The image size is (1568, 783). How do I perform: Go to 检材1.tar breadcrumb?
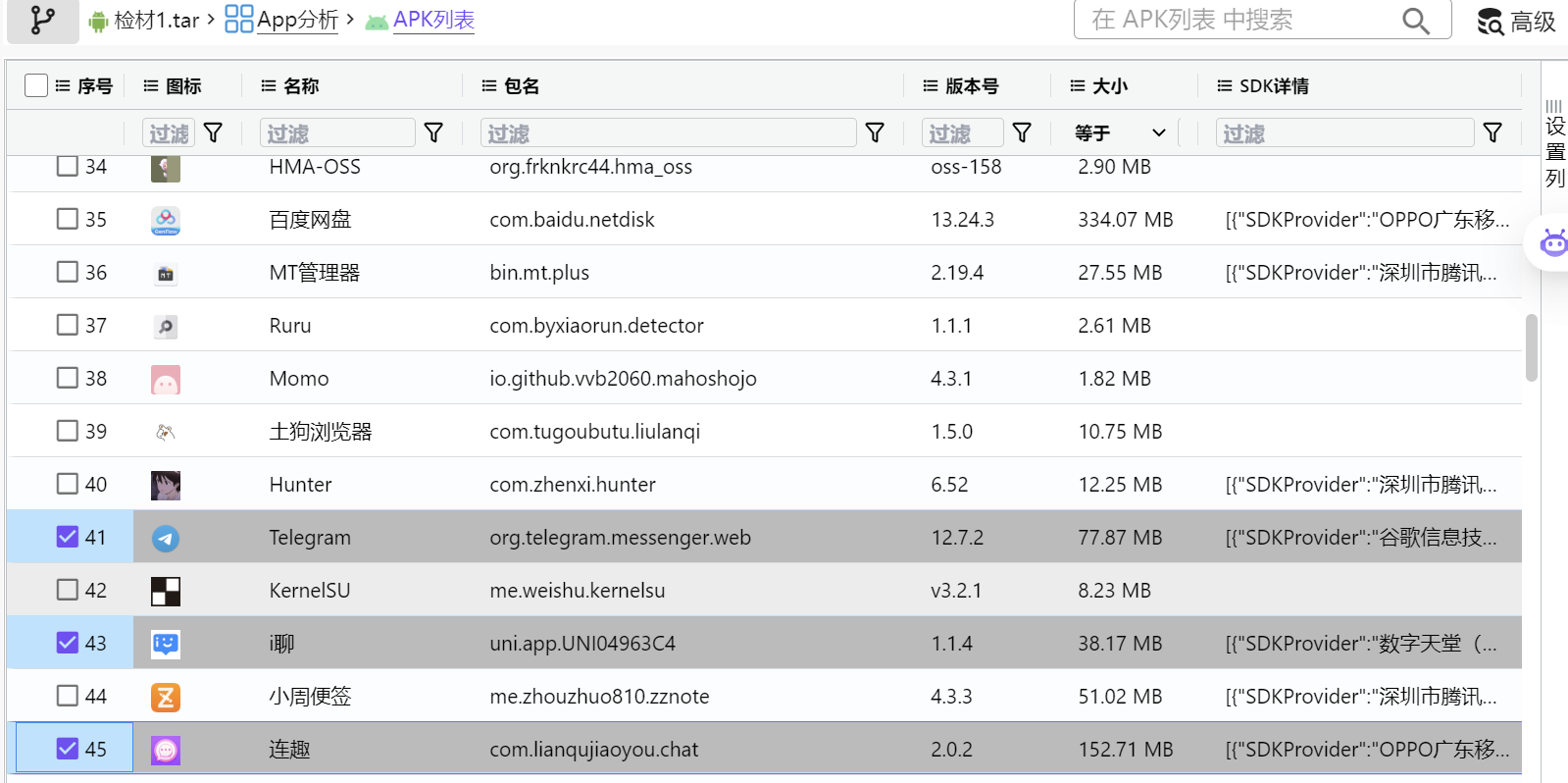(157, 21)
